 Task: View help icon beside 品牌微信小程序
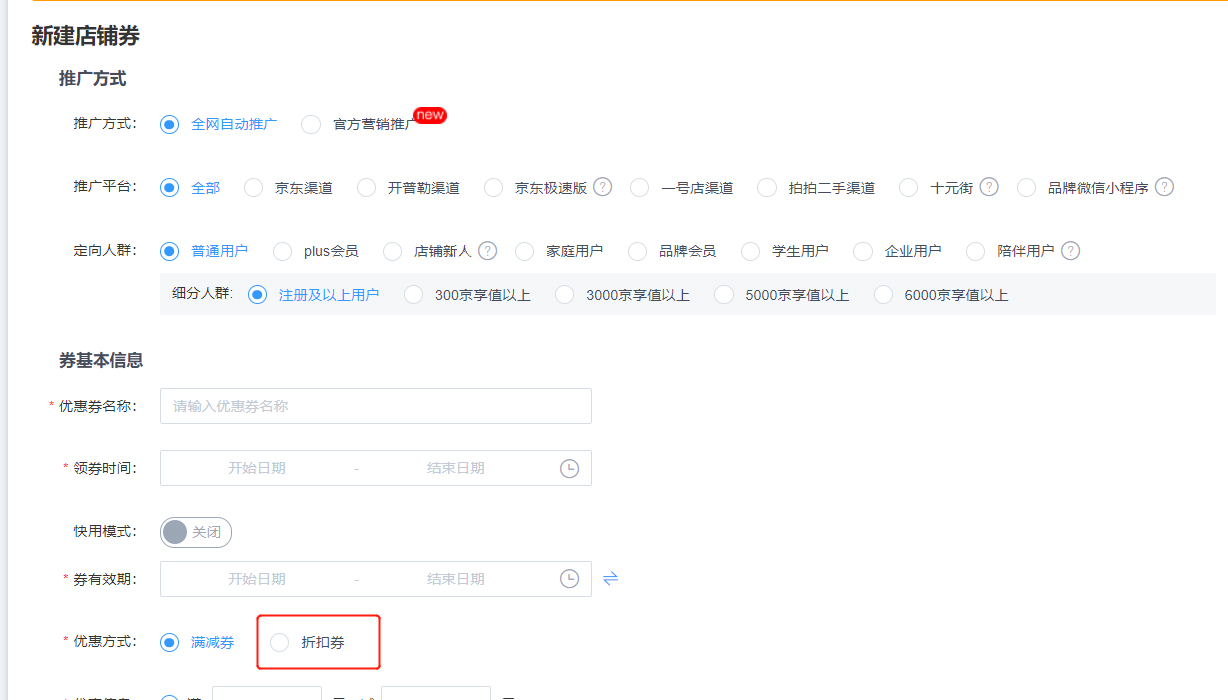pyautogui.click(x=1164, y=187)
